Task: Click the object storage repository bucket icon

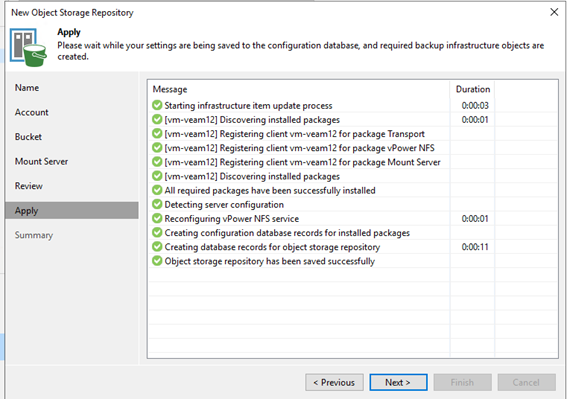Action: click(28, 47)
